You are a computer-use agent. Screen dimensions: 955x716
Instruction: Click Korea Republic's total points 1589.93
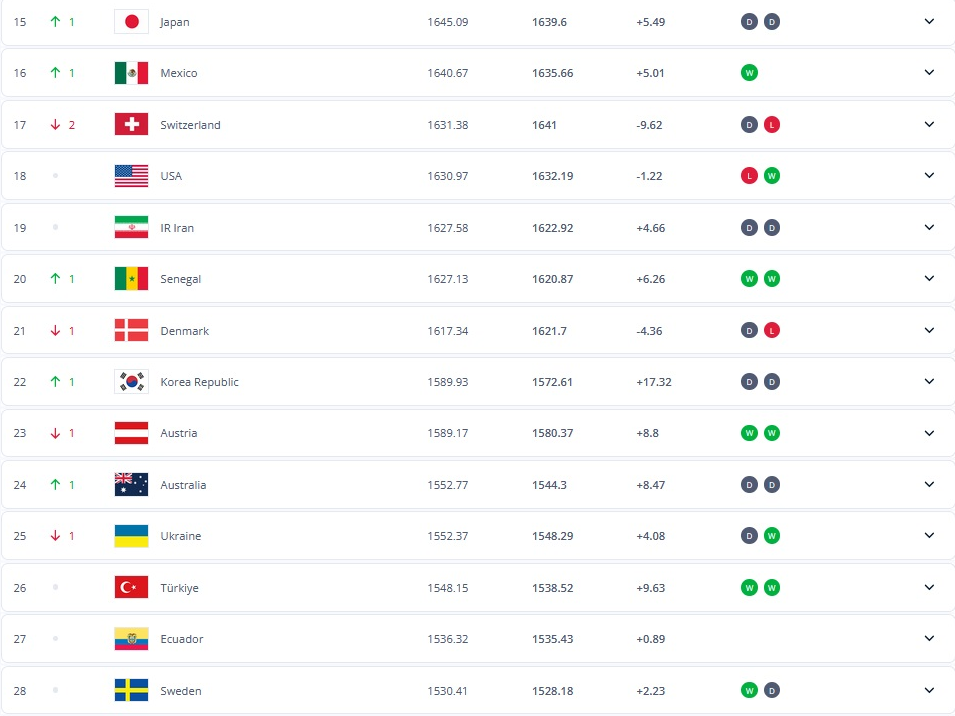447,382
